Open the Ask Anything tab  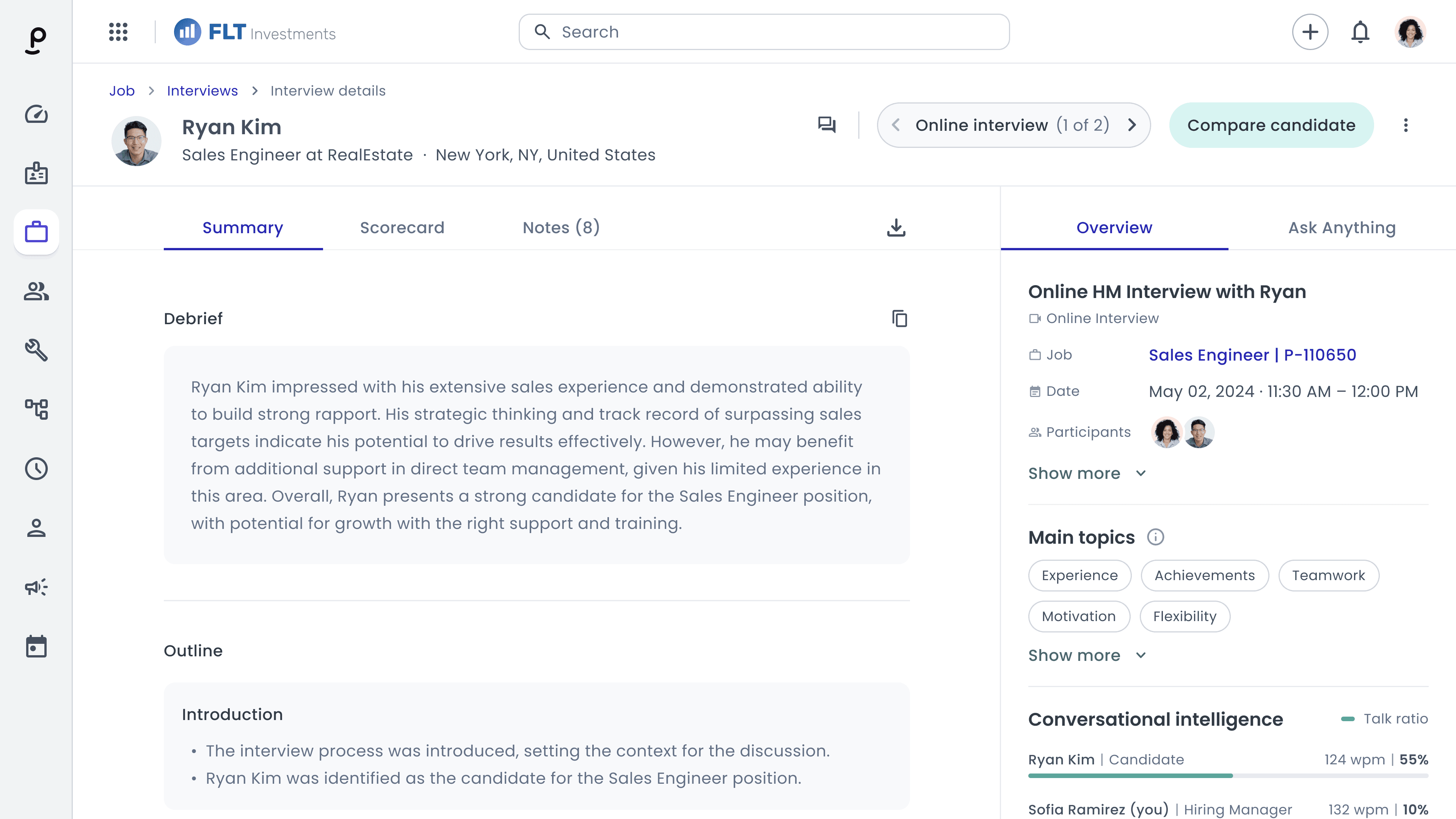coord(1341,228)
